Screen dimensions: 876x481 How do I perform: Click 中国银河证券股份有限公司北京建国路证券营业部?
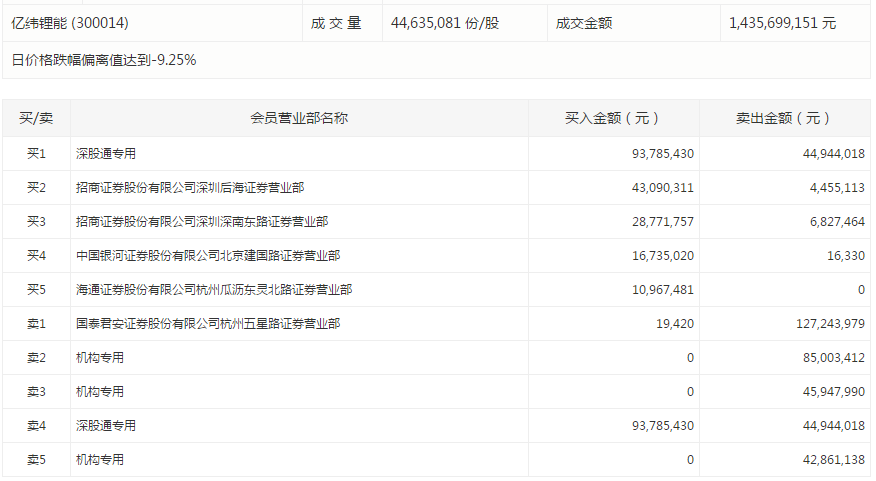[x=208, y=256]
